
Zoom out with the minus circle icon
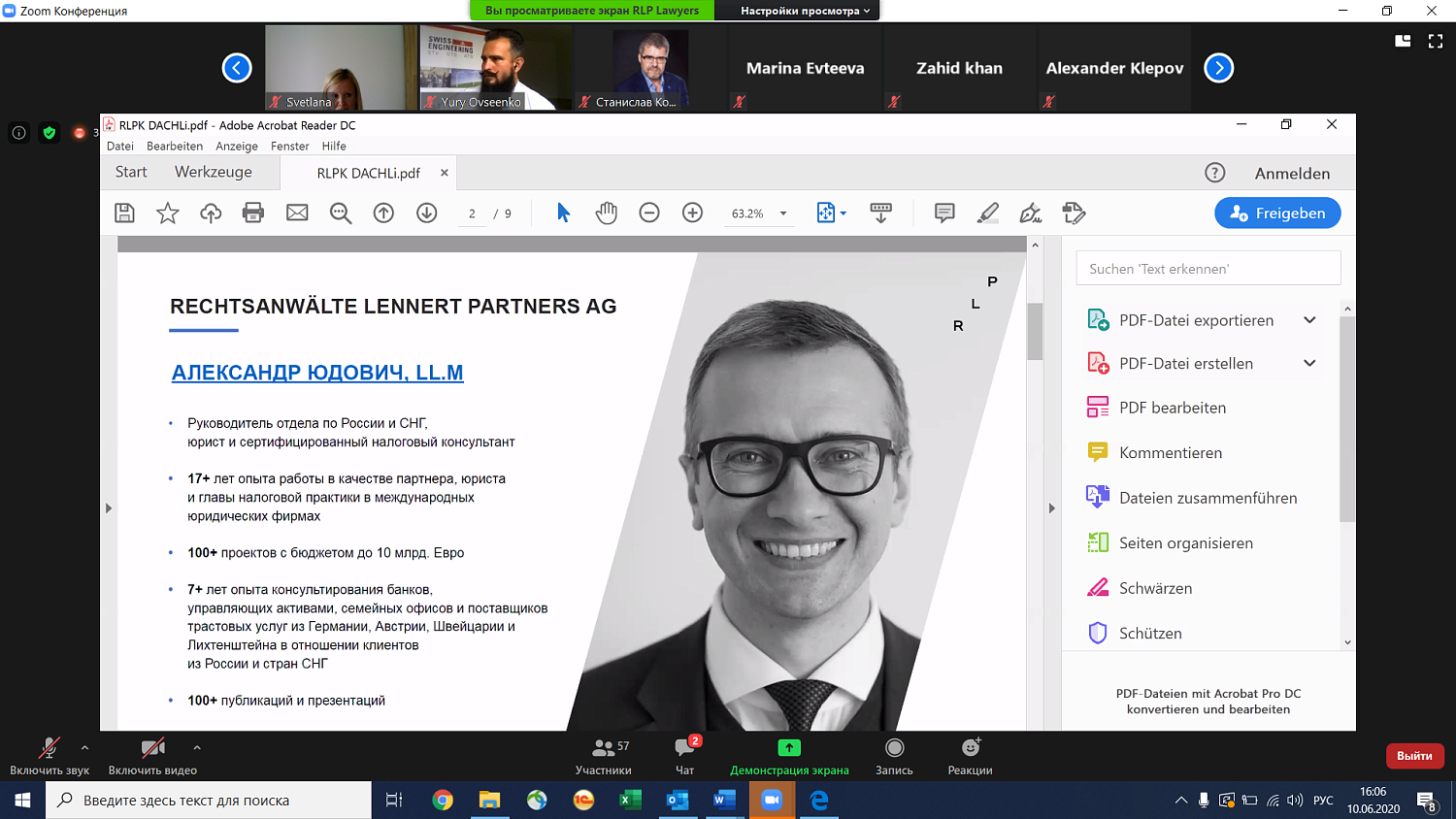pyautogui.click(x=649, y=213)
